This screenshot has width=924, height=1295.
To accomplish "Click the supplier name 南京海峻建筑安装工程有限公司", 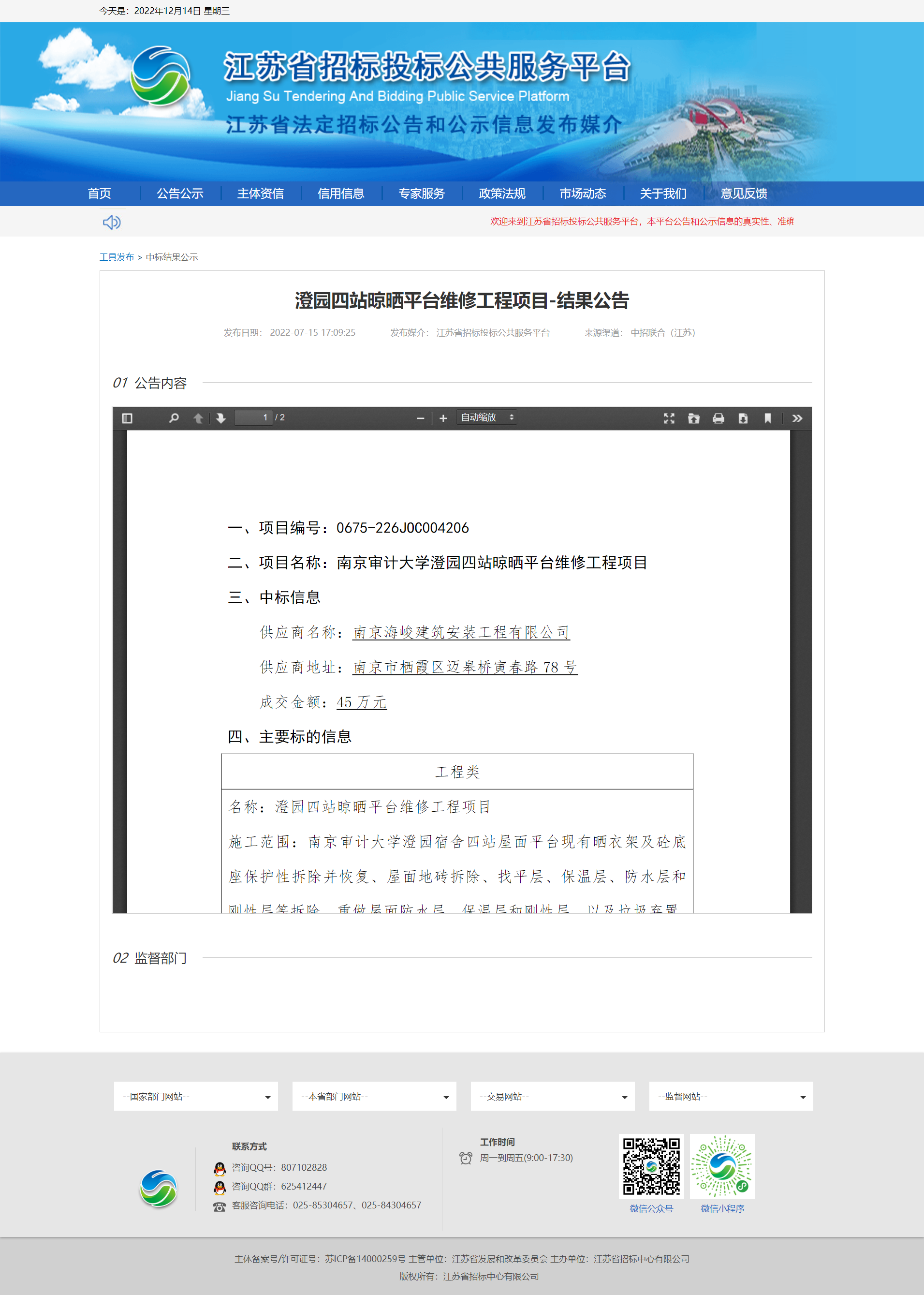I will tap(461, 632).
